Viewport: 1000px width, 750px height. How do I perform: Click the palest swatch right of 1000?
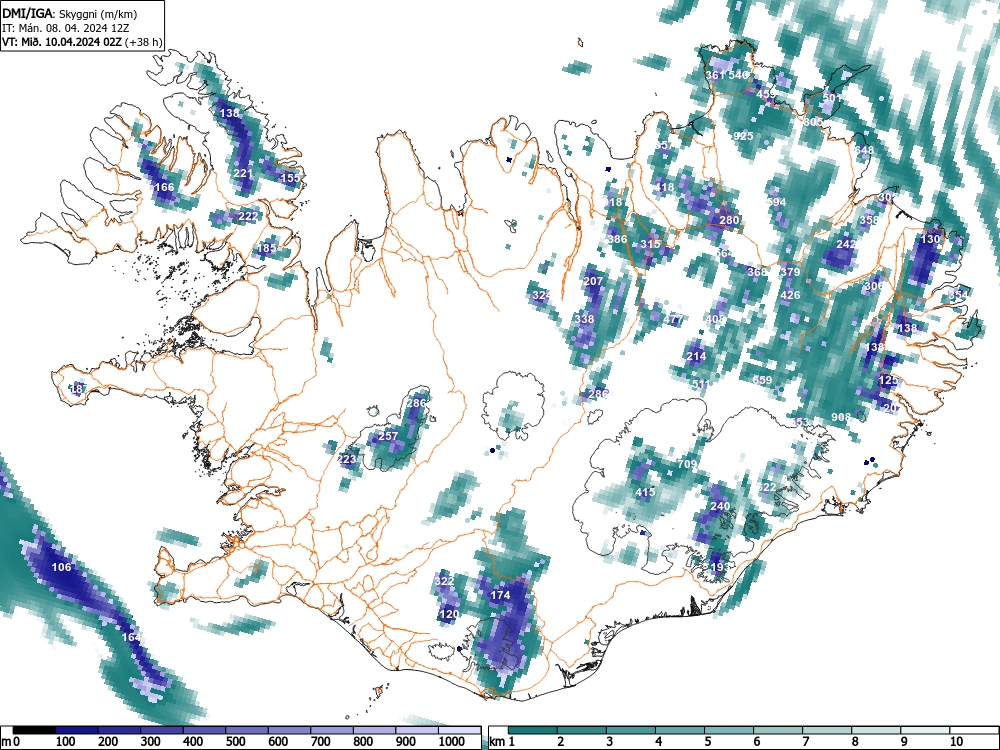coord(459,730)
